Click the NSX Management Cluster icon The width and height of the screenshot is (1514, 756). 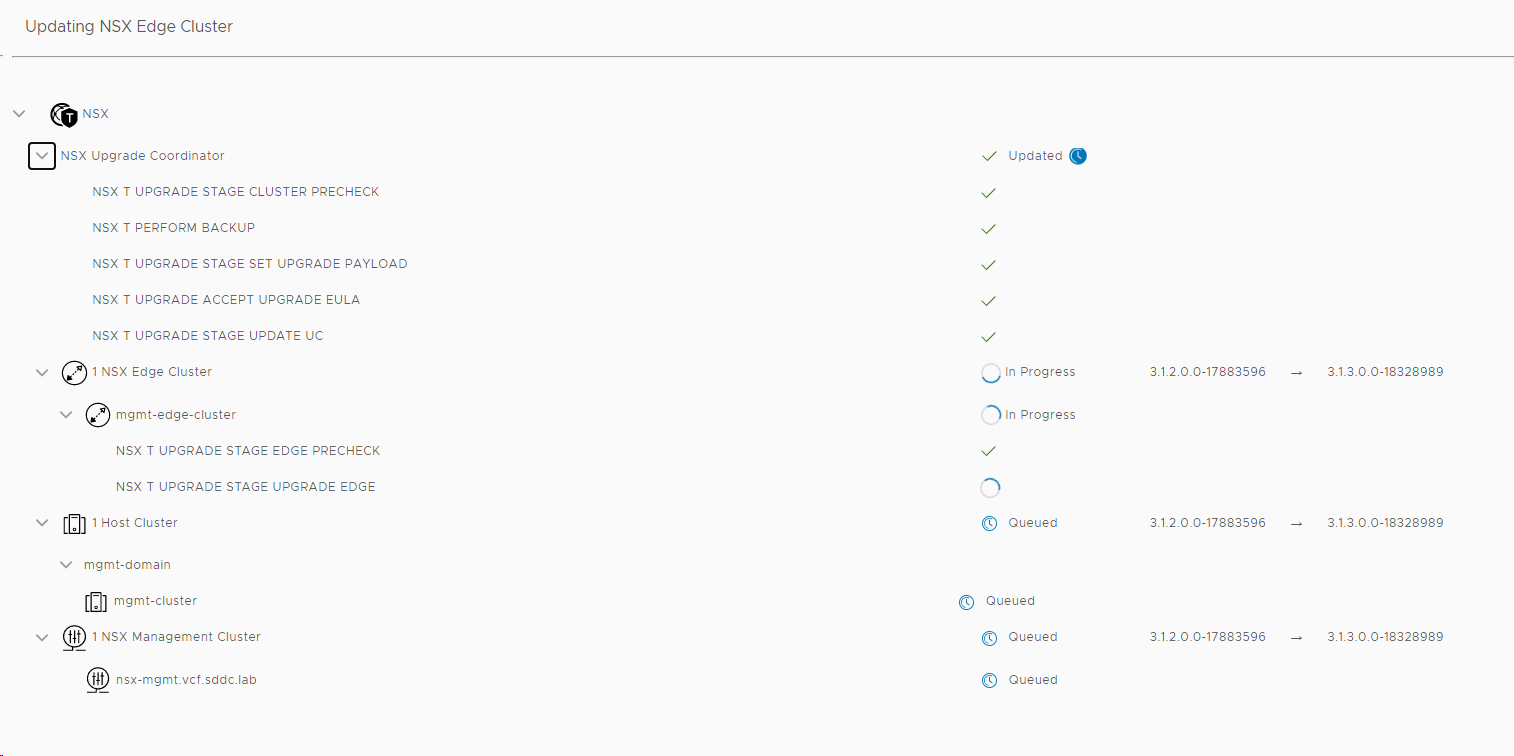click(74, 638)
